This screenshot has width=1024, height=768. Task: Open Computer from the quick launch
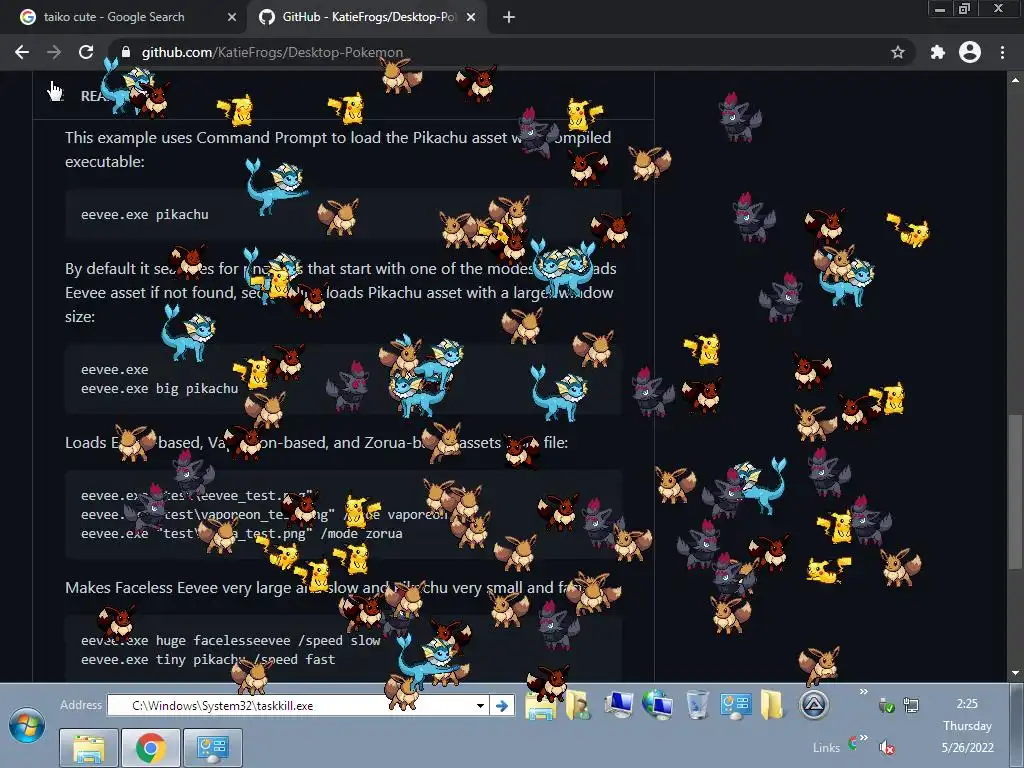tap(618, 705)
